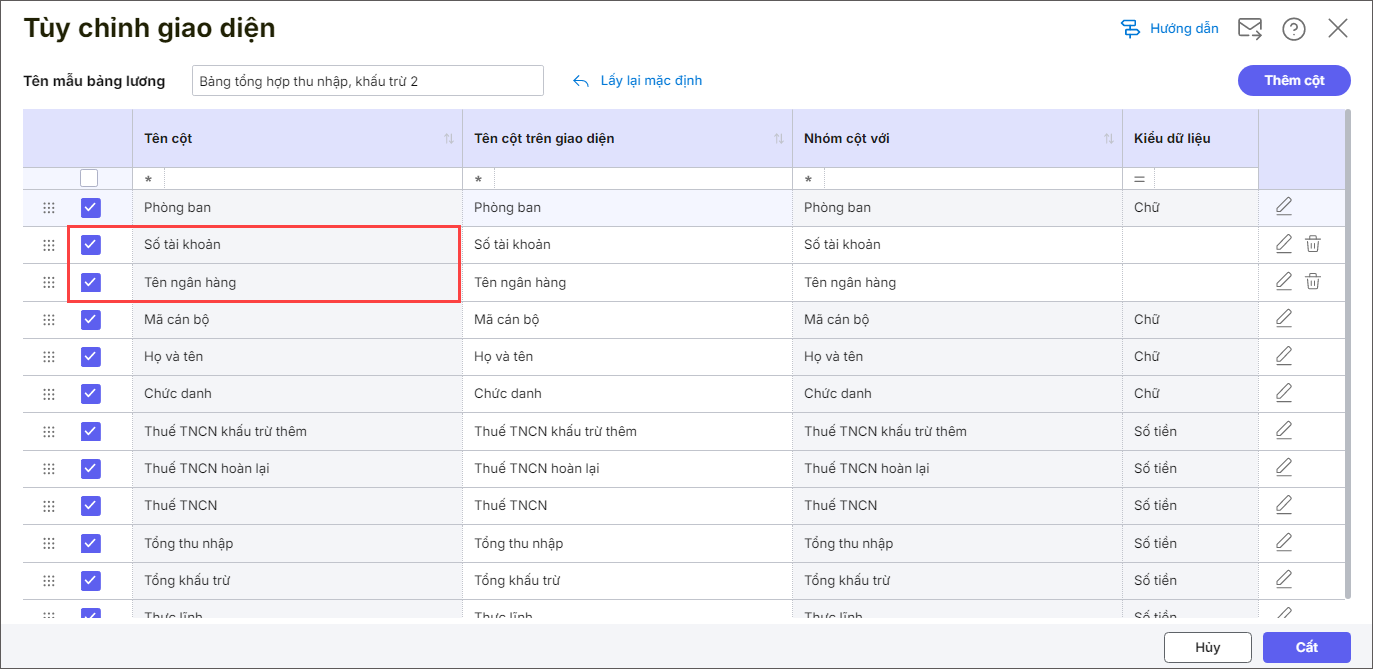
Task: Click edit pencil for Tổng thu nhập row
Action: tap(1284, 543)
